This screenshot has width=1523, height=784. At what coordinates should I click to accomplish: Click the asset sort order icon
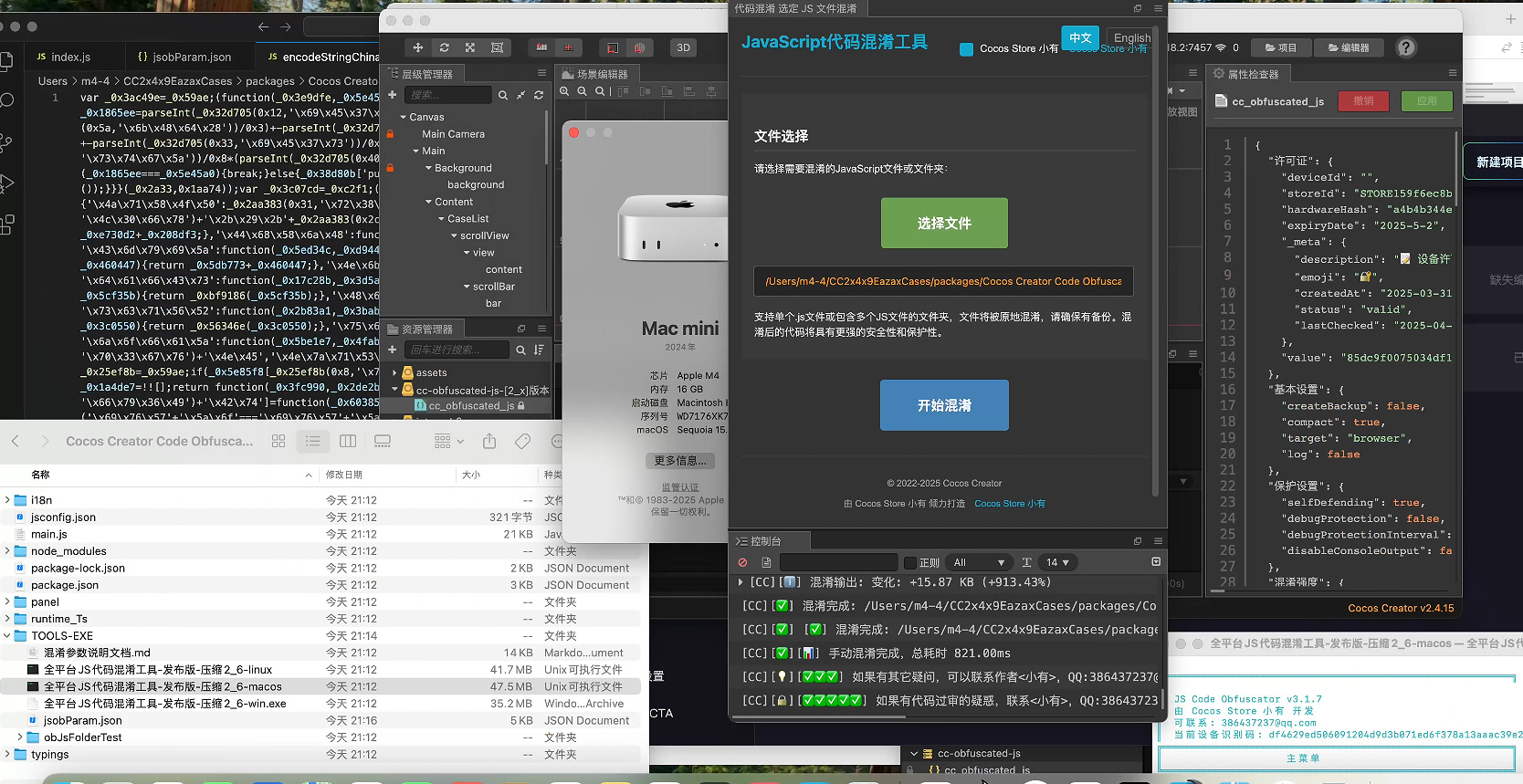click(539, 350)
